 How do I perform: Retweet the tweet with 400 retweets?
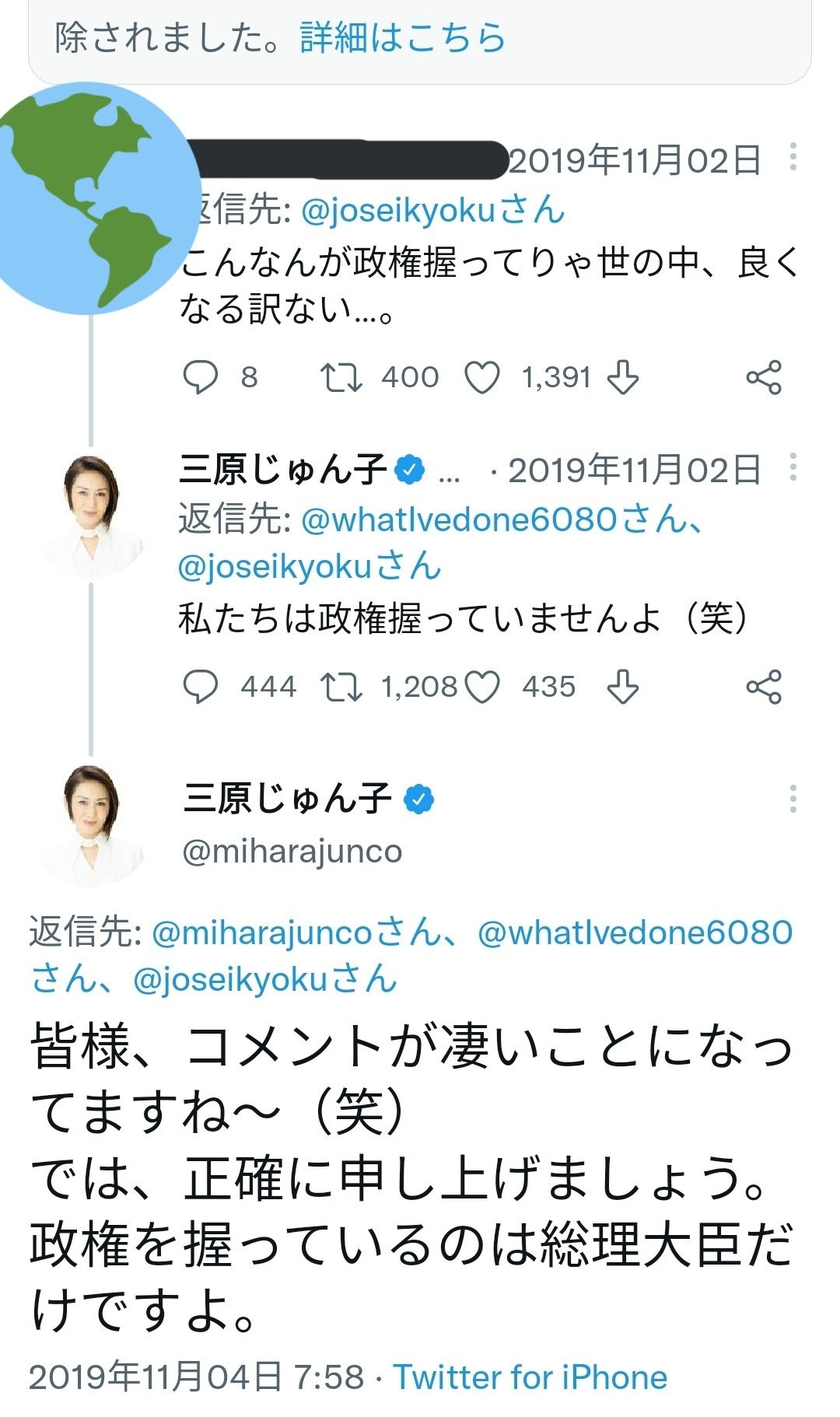[341, 378]
